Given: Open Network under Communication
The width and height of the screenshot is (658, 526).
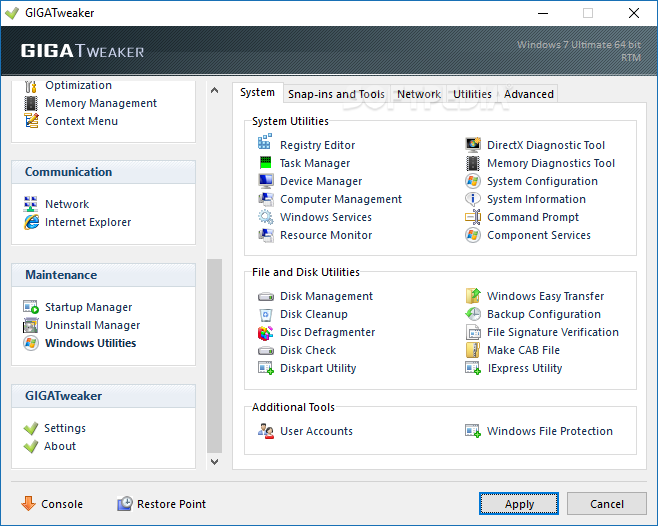Looking at the screenshot, I should [x=67, y=204].
